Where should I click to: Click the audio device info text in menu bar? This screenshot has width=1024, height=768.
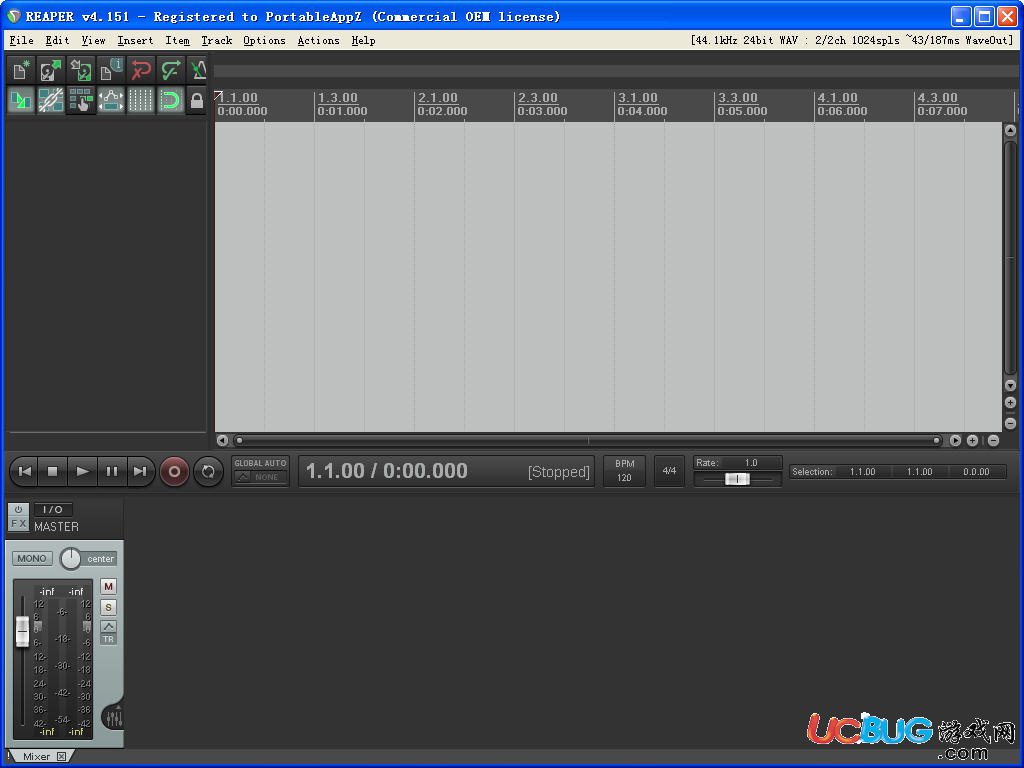pos(852,40)
